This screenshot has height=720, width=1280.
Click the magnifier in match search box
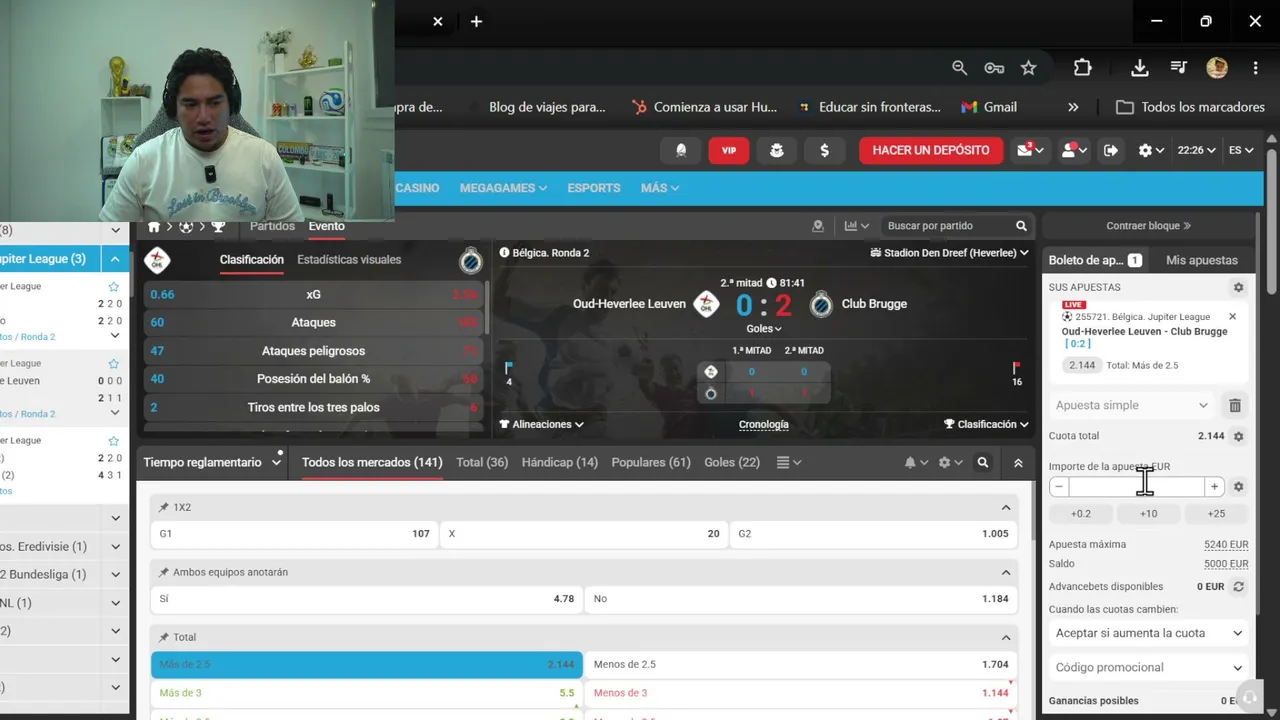pyautogui.click(x=1021, y=226)
